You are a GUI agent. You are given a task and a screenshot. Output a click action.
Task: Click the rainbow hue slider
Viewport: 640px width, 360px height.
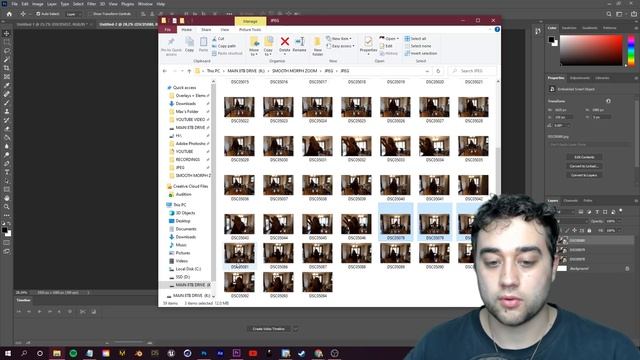point(631,51)
